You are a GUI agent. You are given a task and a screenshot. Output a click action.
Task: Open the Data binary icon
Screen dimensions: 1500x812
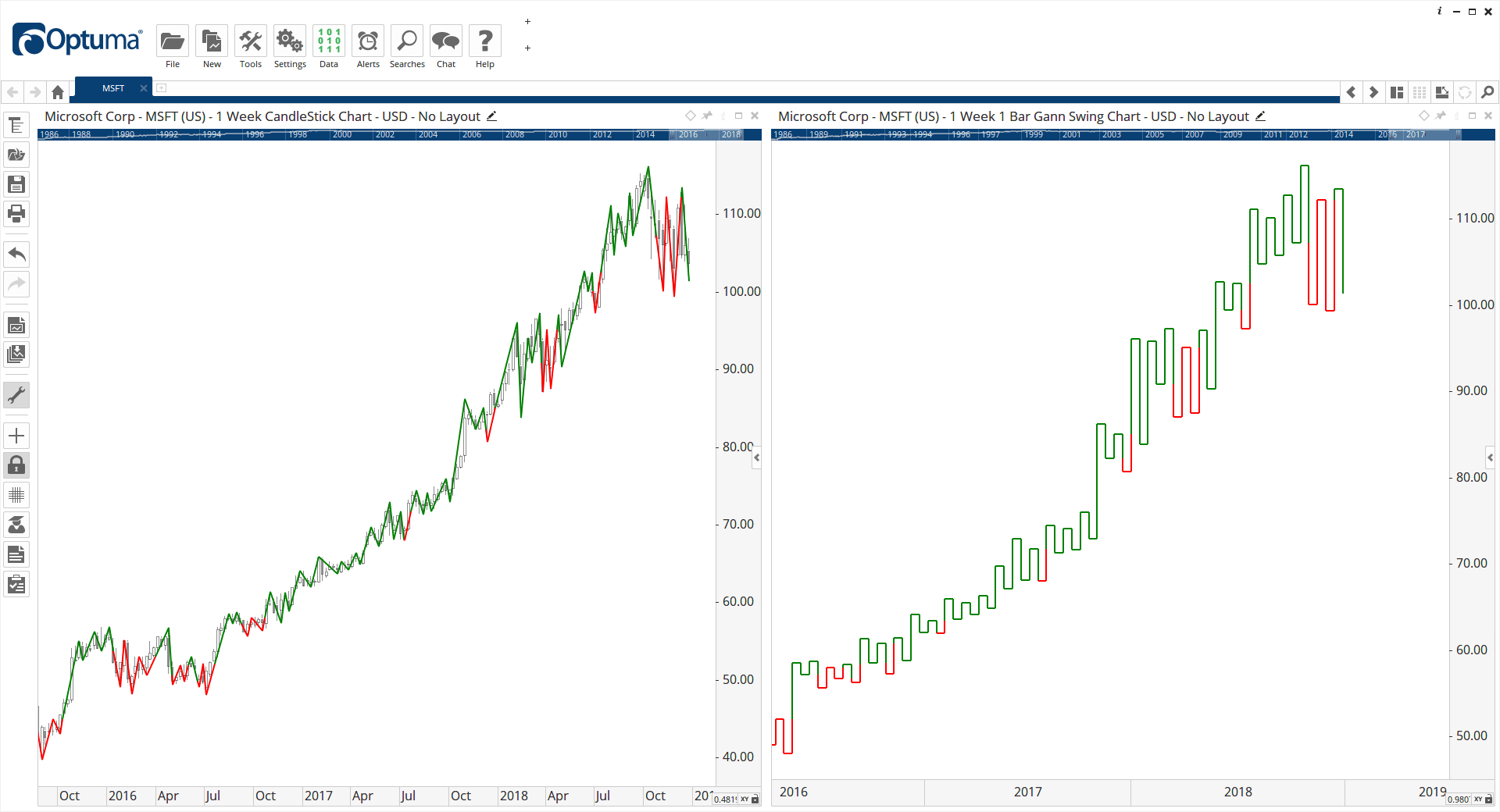point(329,41)
